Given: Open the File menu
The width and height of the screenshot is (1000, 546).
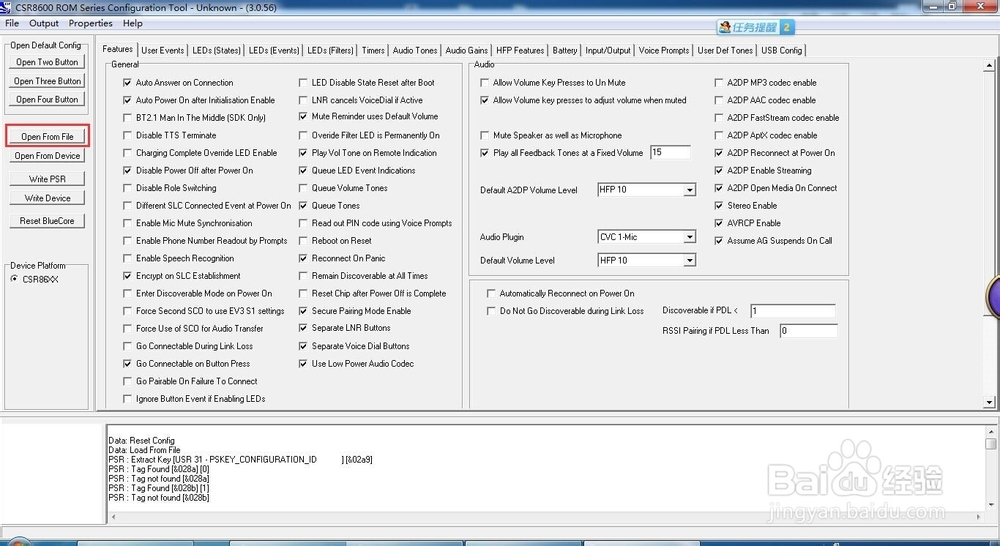Looking at the screenshot, I should pos(12,24).
